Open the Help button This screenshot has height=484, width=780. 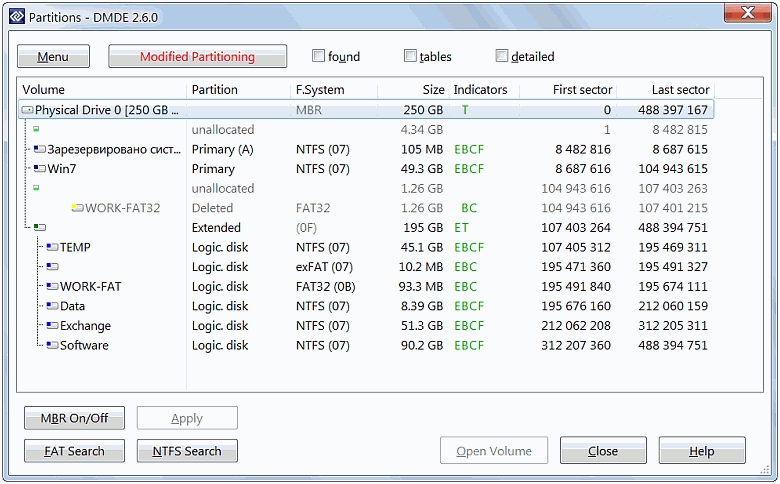coord(701,451)
